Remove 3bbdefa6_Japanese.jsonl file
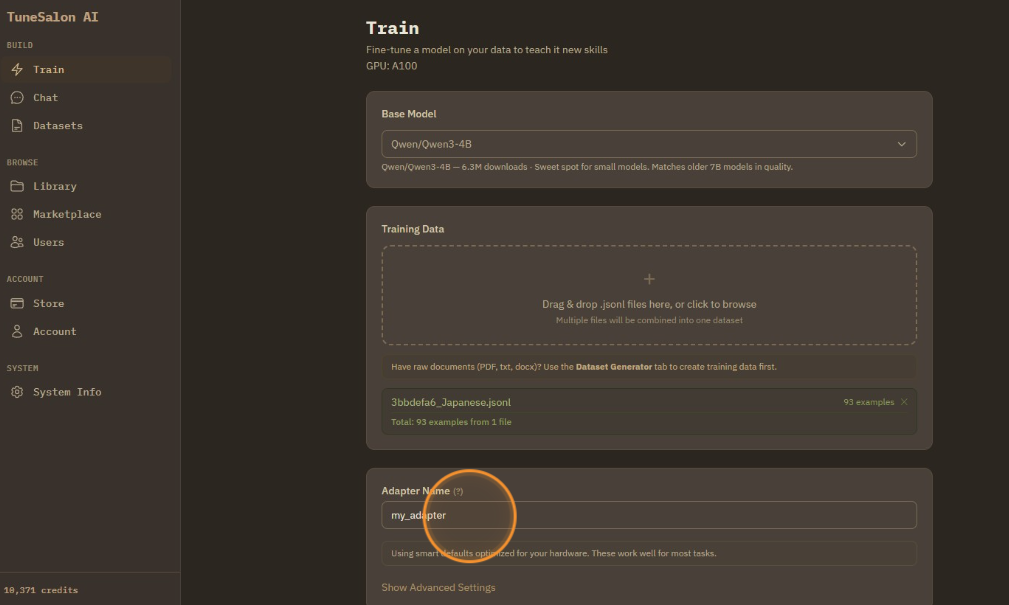 click(x=904, y=402)
